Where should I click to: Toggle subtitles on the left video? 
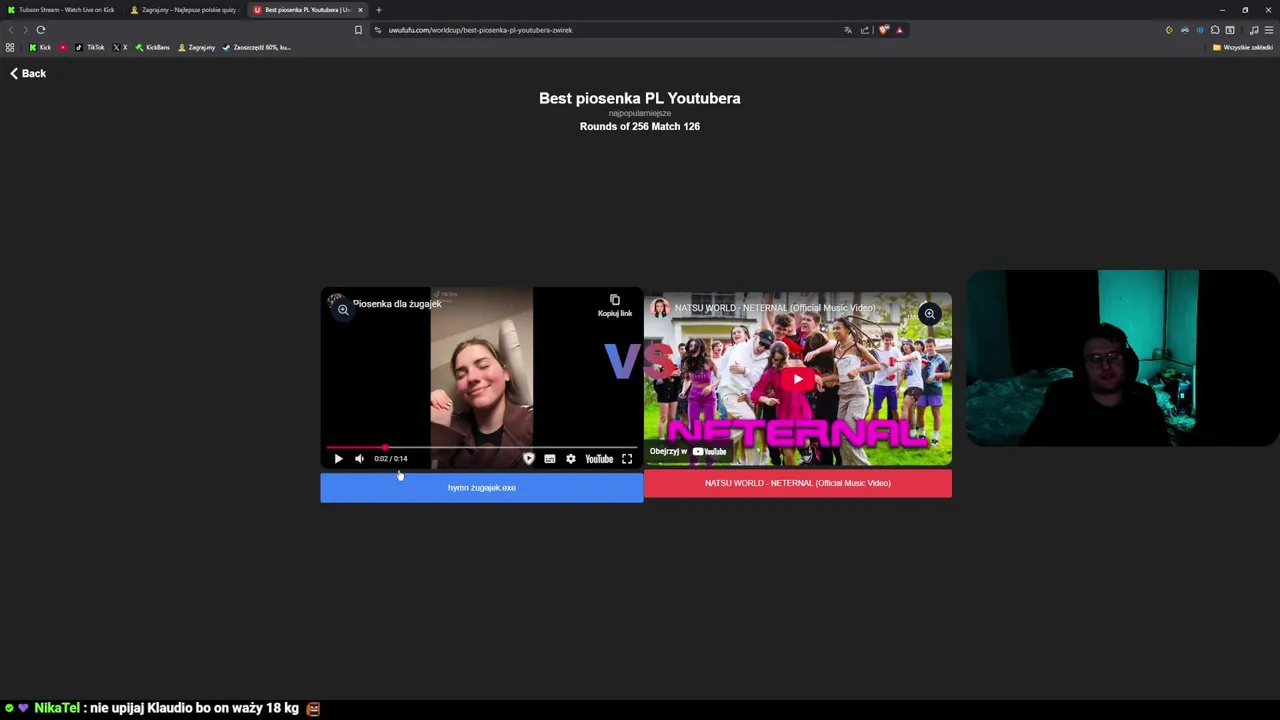[x=550, y=459]
